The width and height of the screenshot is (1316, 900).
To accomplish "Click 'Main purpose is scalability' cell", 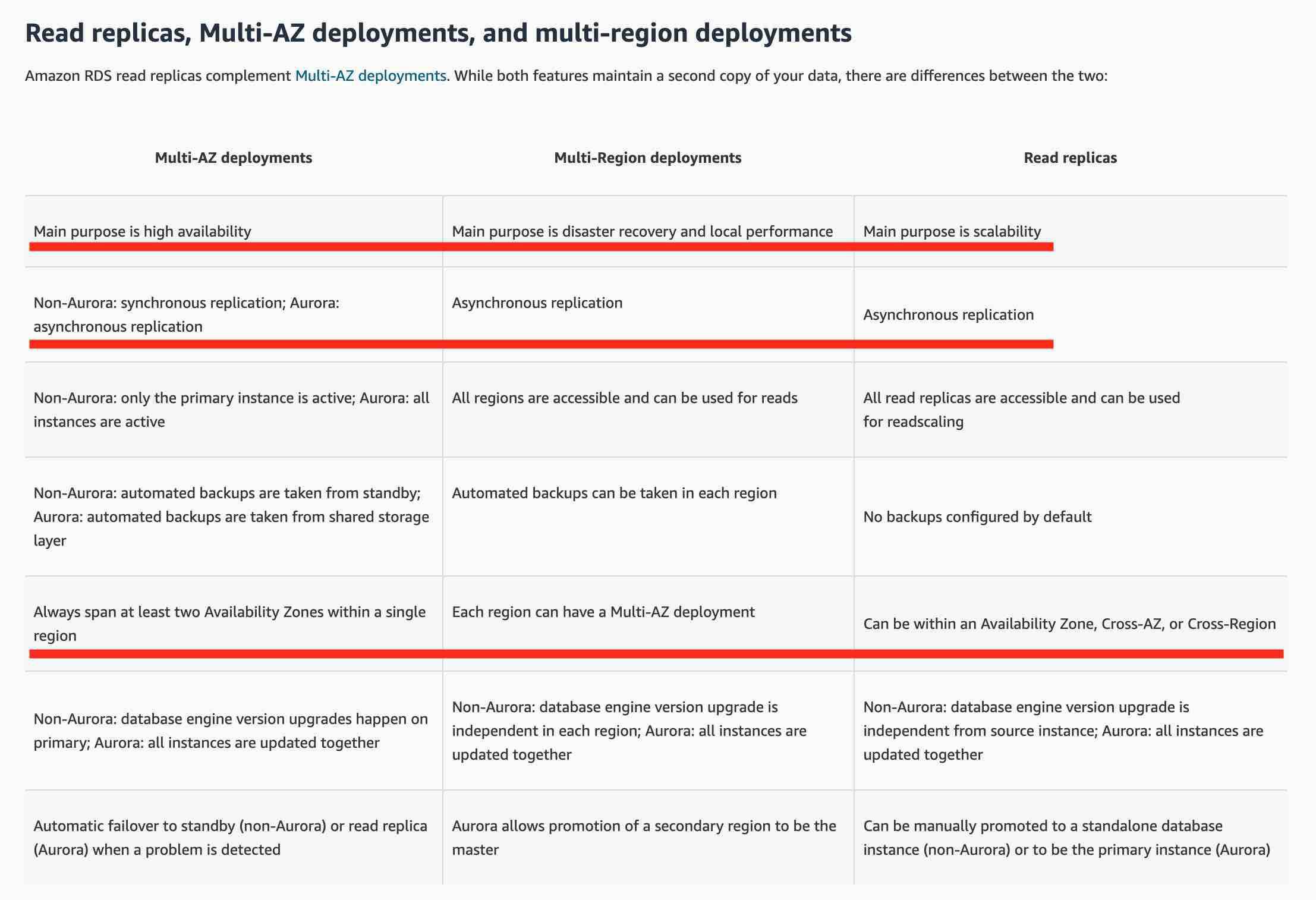I will tap(952, 231).
